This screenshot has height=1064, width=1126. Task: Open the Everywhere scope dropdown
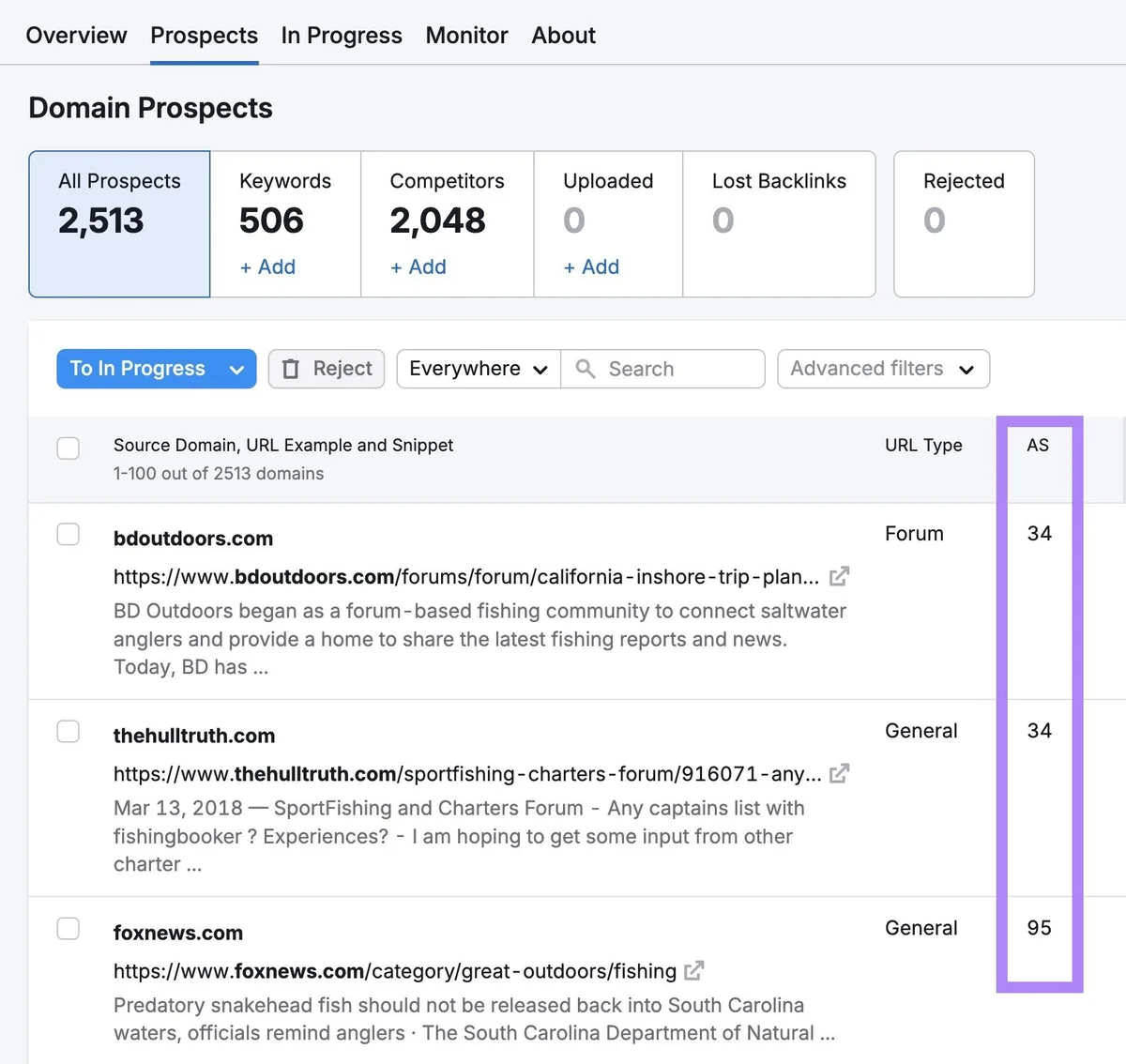[x=479, y=369]
